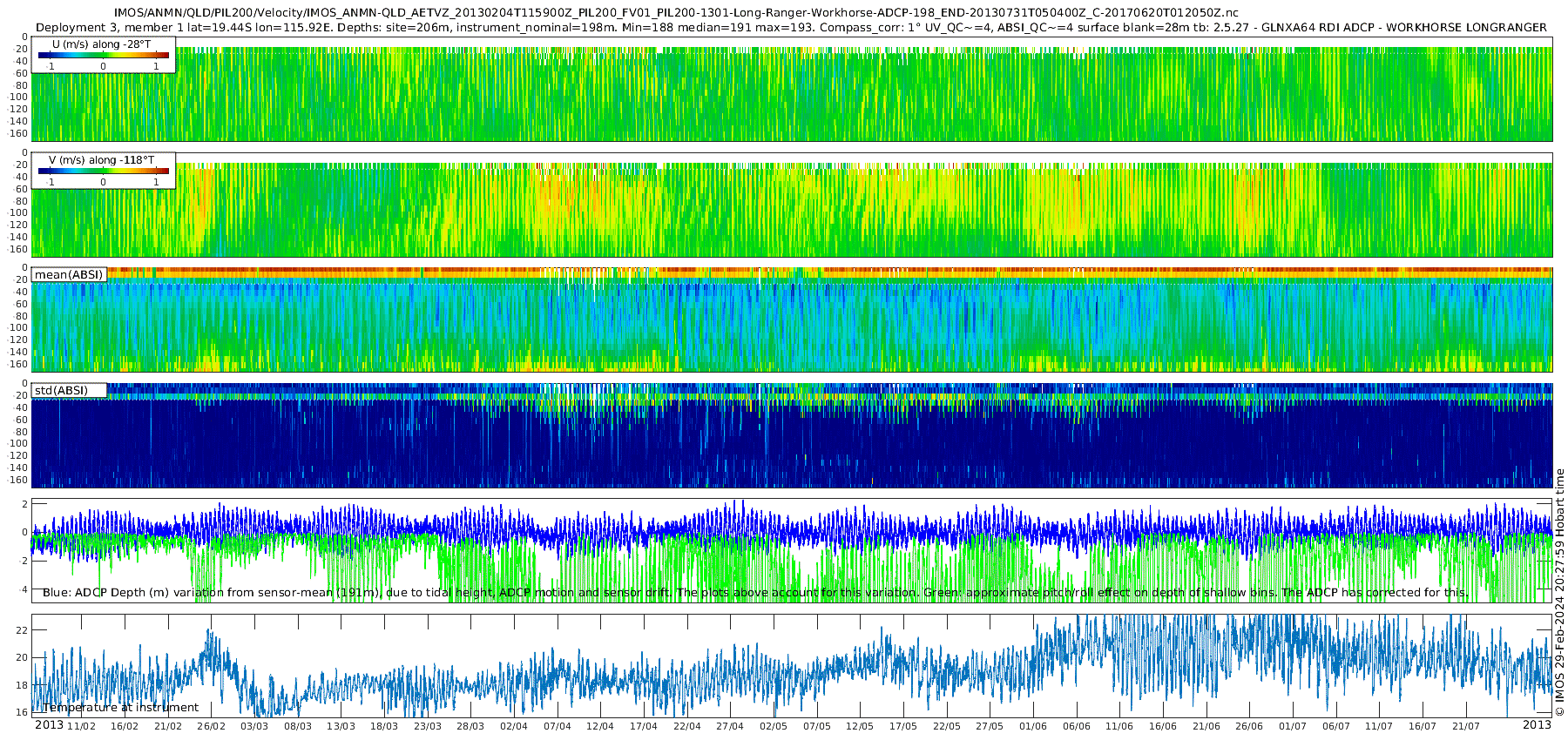Click the 16/06 date tick label
Screen dimensions: 1568x740
1163,726
